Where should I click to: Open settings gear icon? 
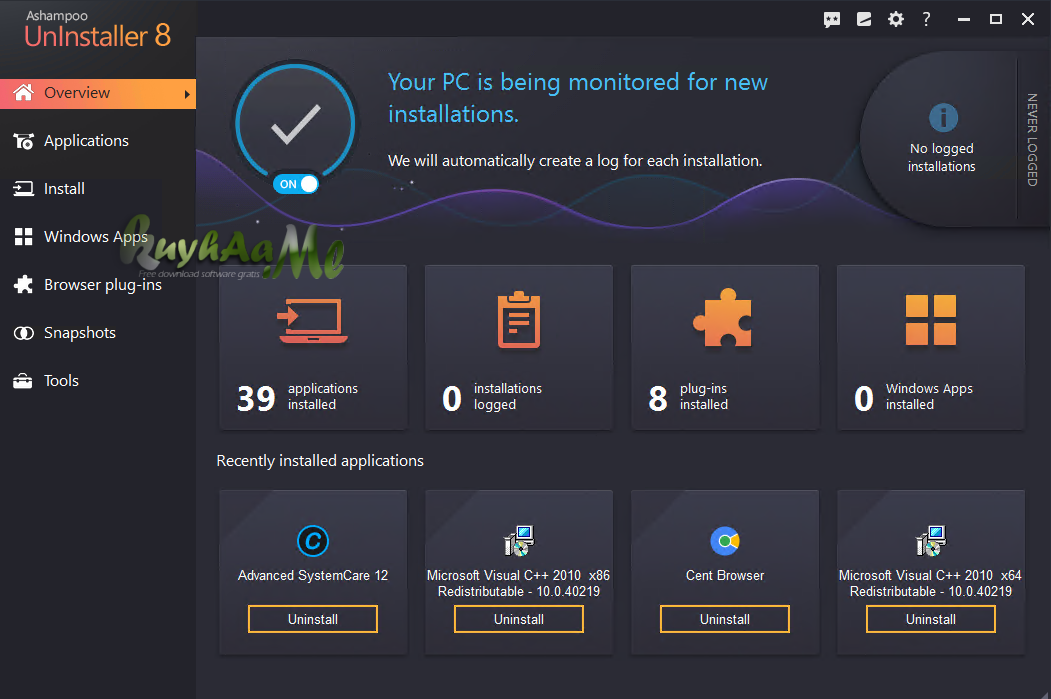[x=895, y=19]
